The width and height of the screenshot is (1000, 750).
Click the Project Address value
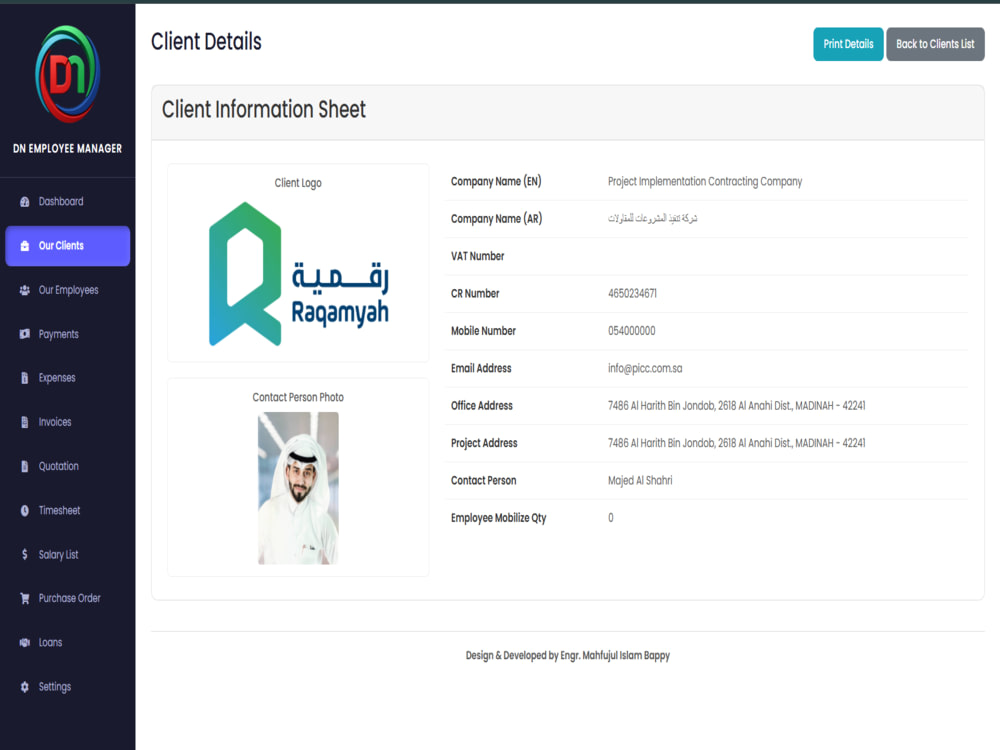tap(737, 443)
